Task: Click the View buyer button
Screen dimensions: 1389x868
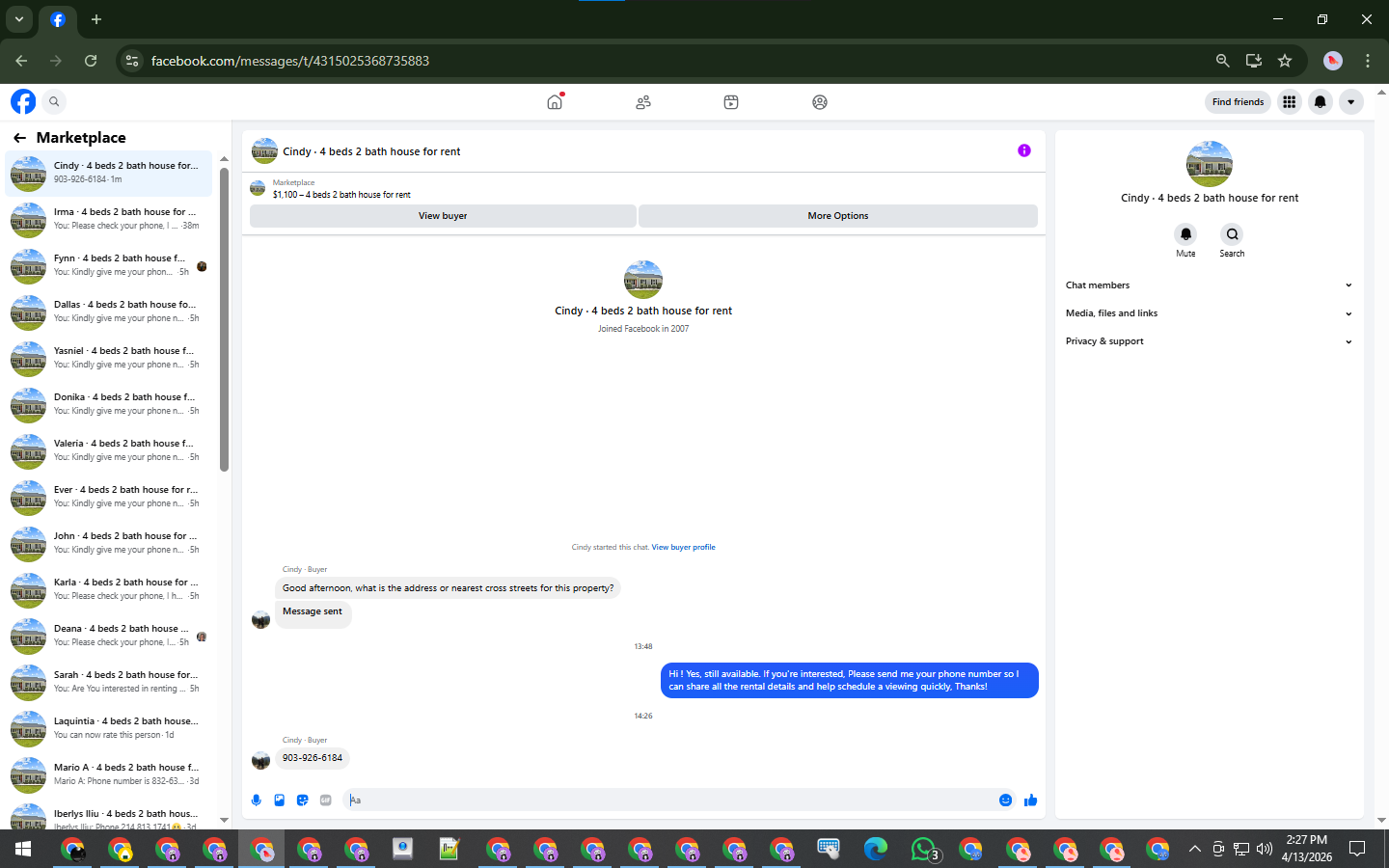Action: 443,216
